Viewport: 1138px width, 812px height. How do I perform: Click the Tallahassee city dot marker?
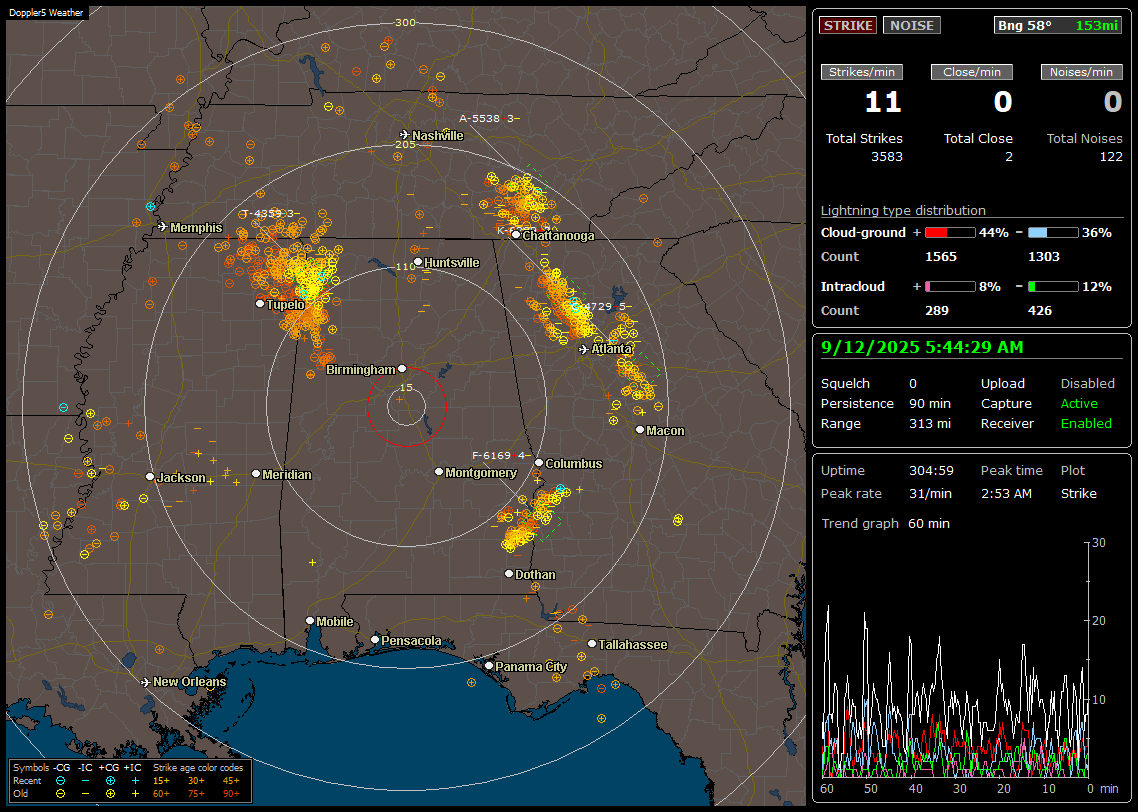(x=592, y=644)
